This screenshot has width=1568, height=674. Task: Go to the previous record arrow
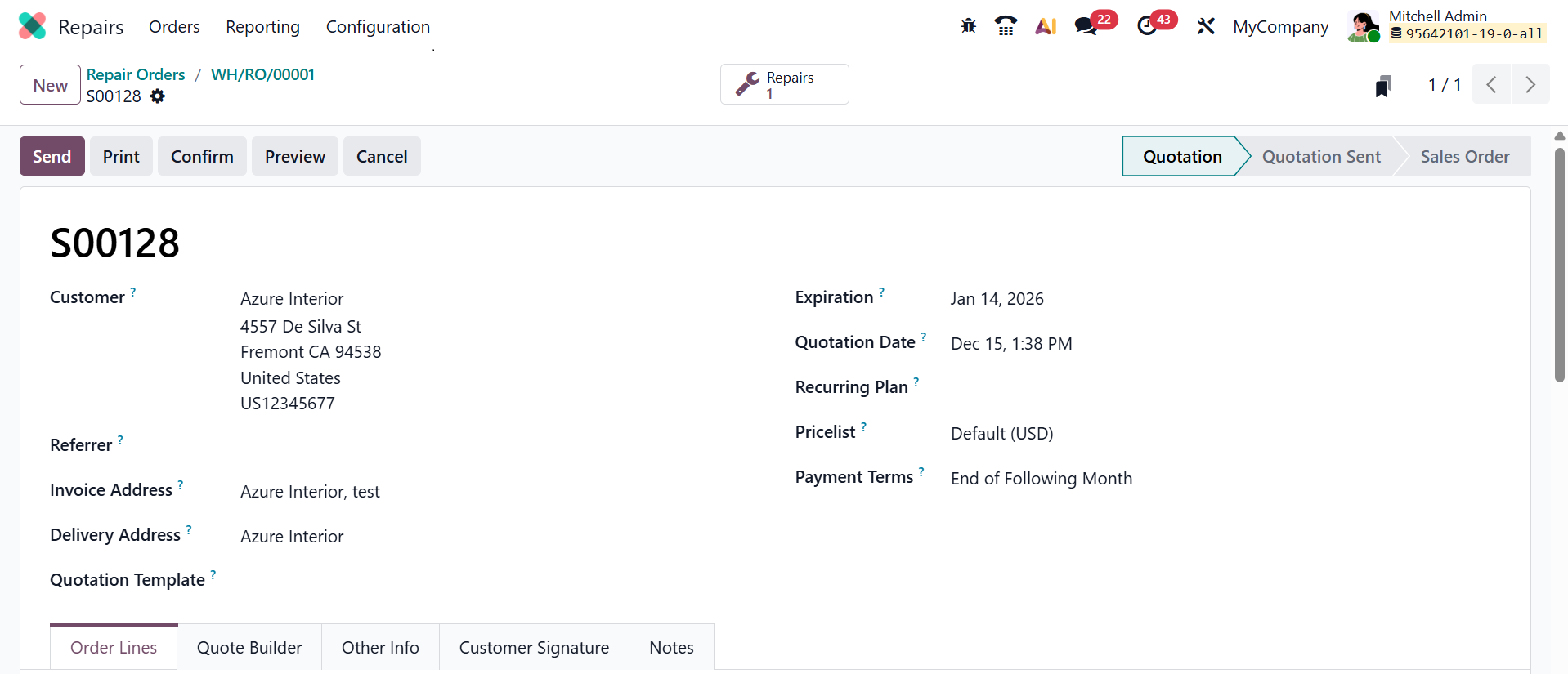[1491, 85]
